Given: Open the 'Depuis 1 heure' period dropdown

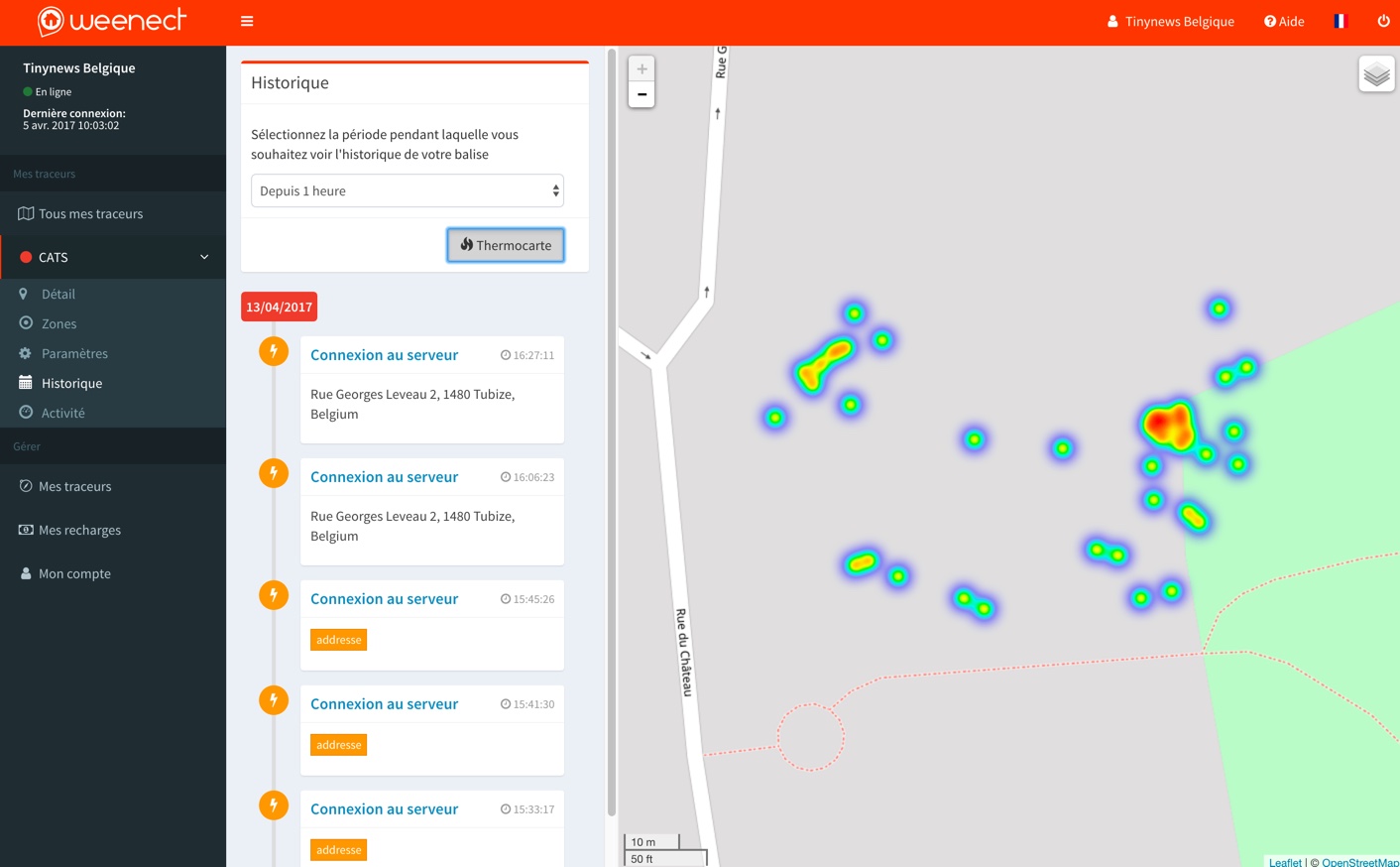Looking at the screenshot, I should pos(407,190).
